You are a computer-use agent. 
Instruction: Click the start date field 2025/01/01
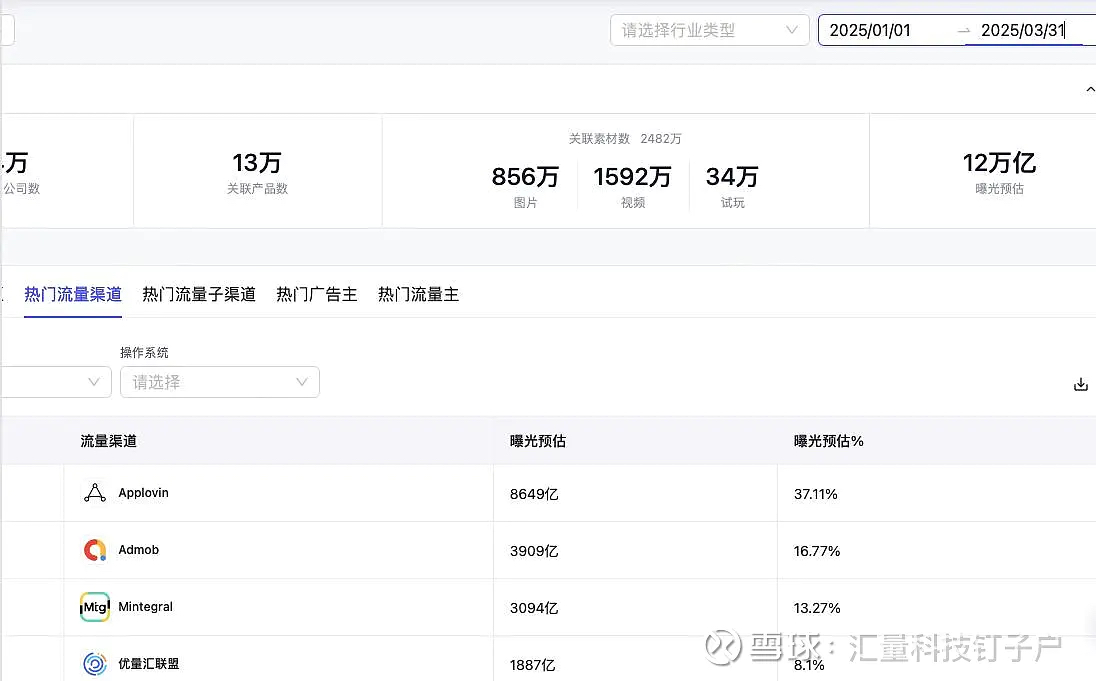[870, 30]
